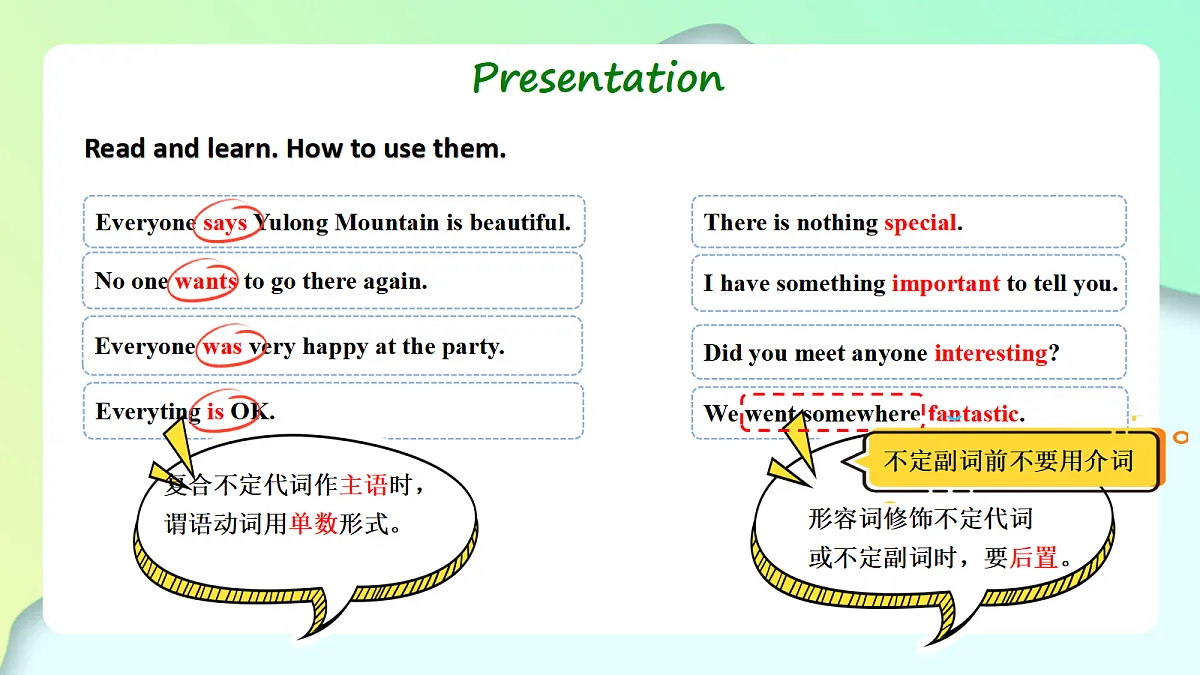Click the speech bubble text '形容词修饰不定代词'

click(x=920, y=519)
